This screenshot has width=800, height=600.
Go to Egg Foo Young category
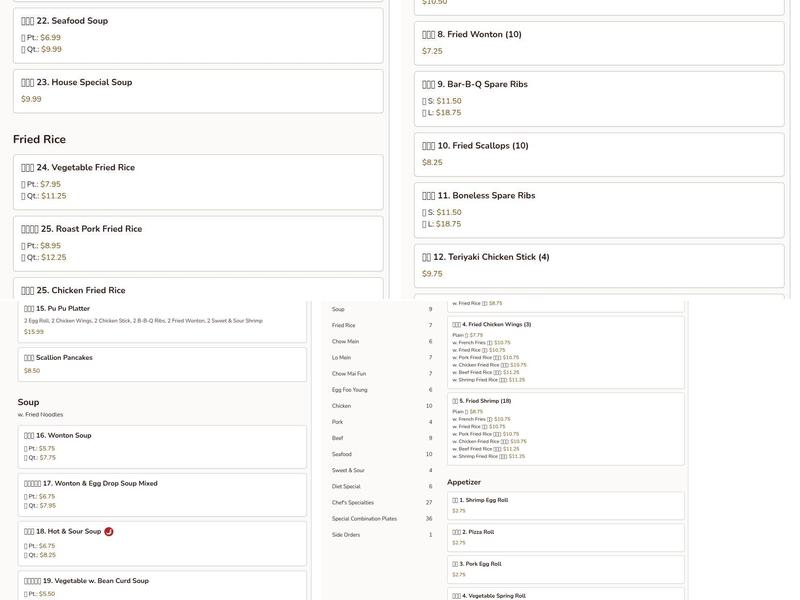coord(350,390)
